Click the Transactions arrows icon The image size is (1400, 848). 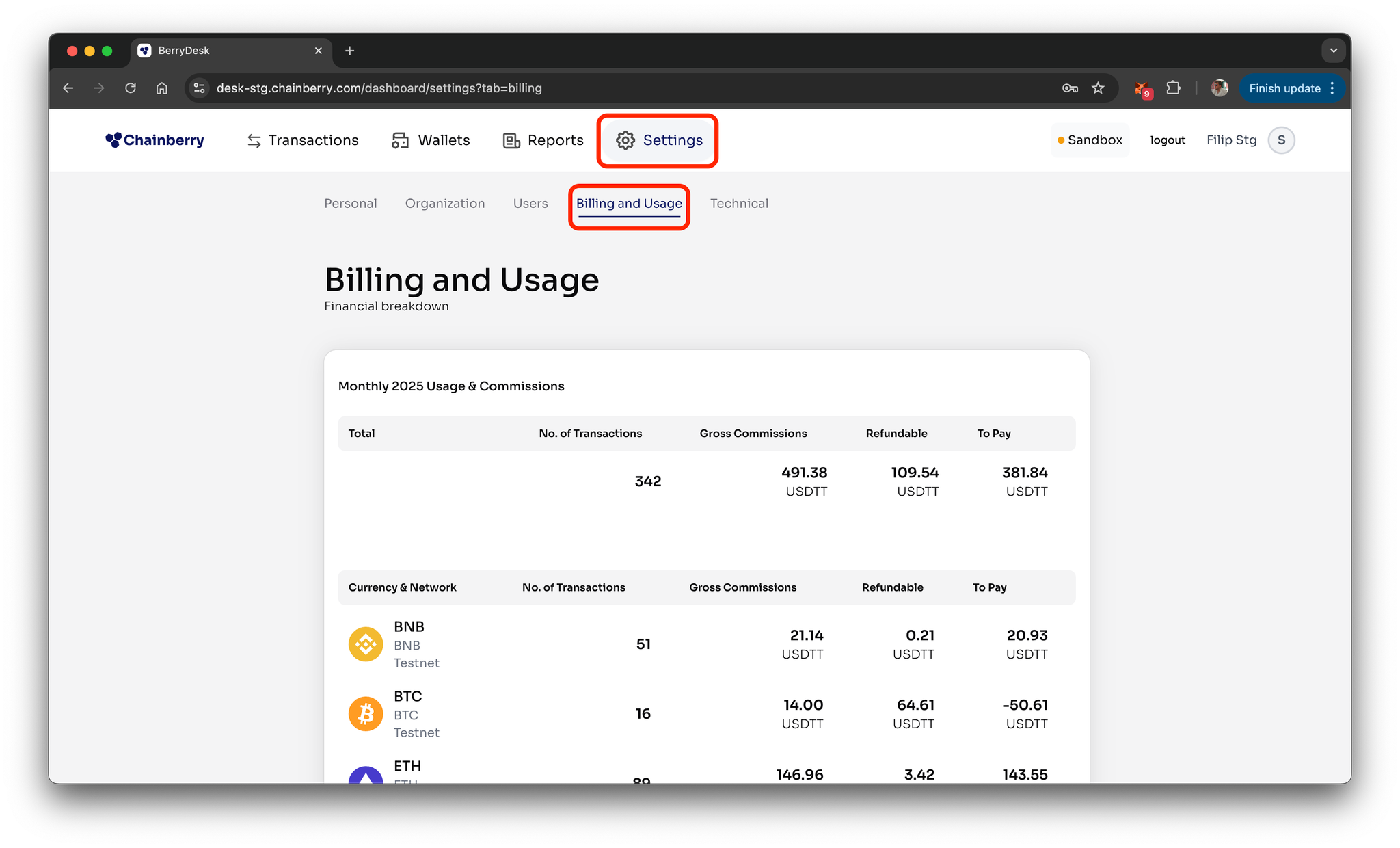pos(254,141)
